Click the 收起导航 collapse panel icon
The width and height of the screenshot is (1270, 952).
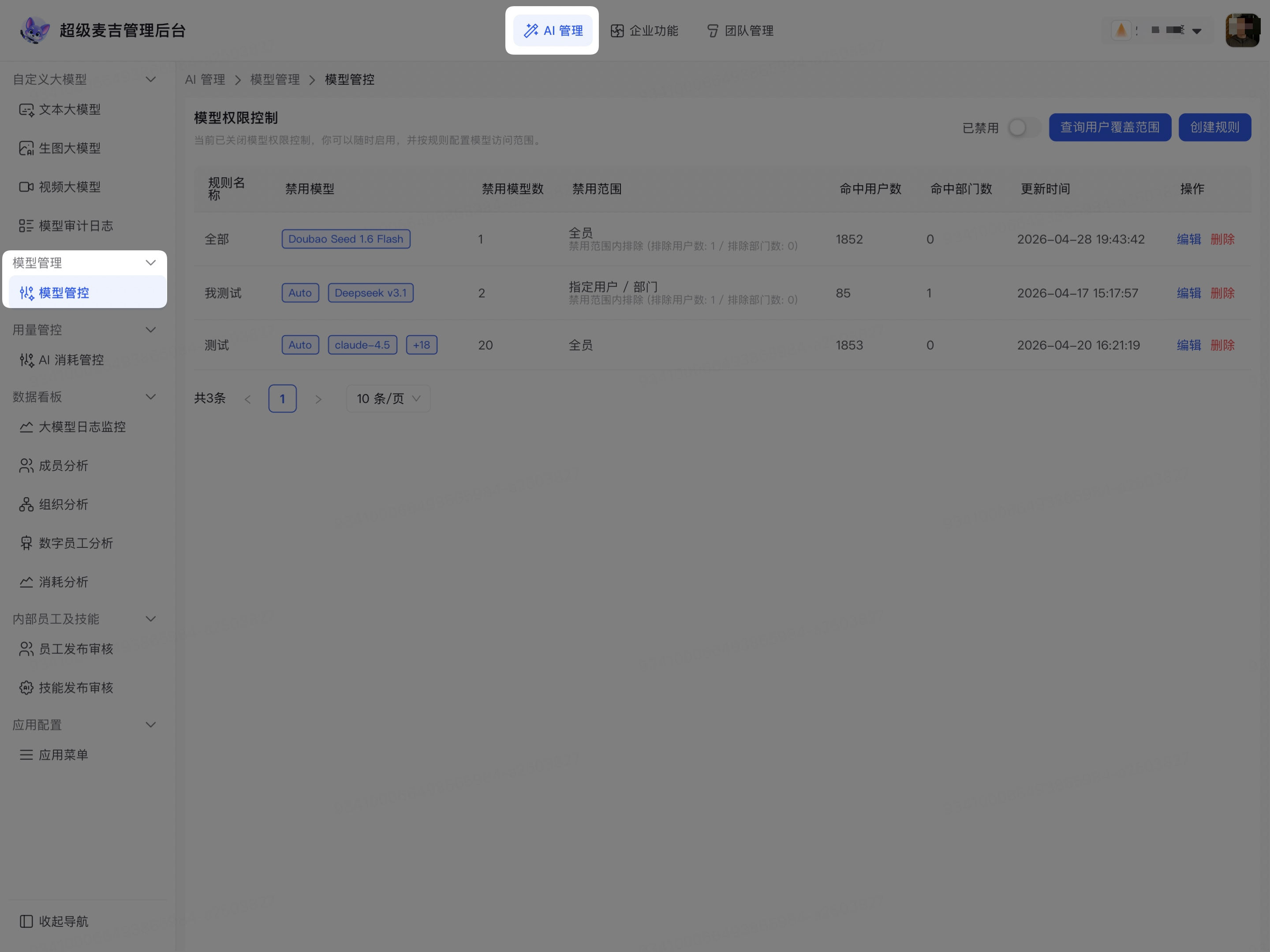click(26, 922)
